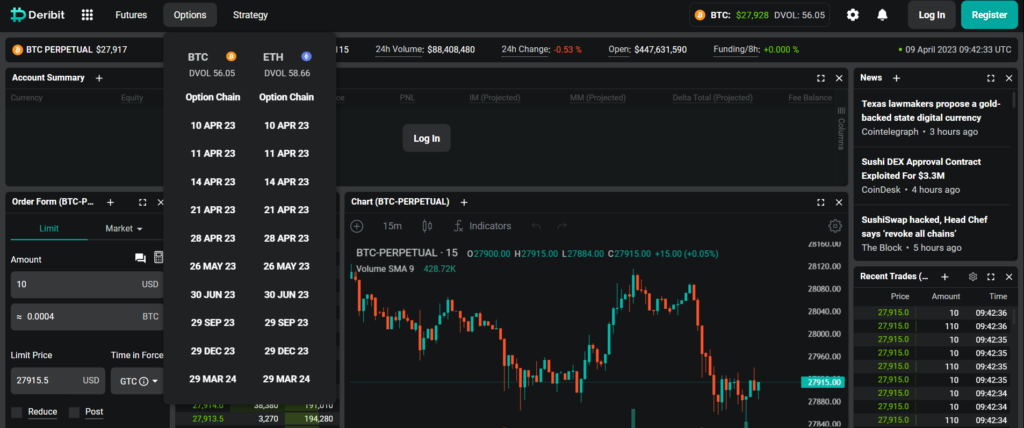Select ETH 30 JUN 23 expiry
1024x428 pixels.
tap(287, 295)
